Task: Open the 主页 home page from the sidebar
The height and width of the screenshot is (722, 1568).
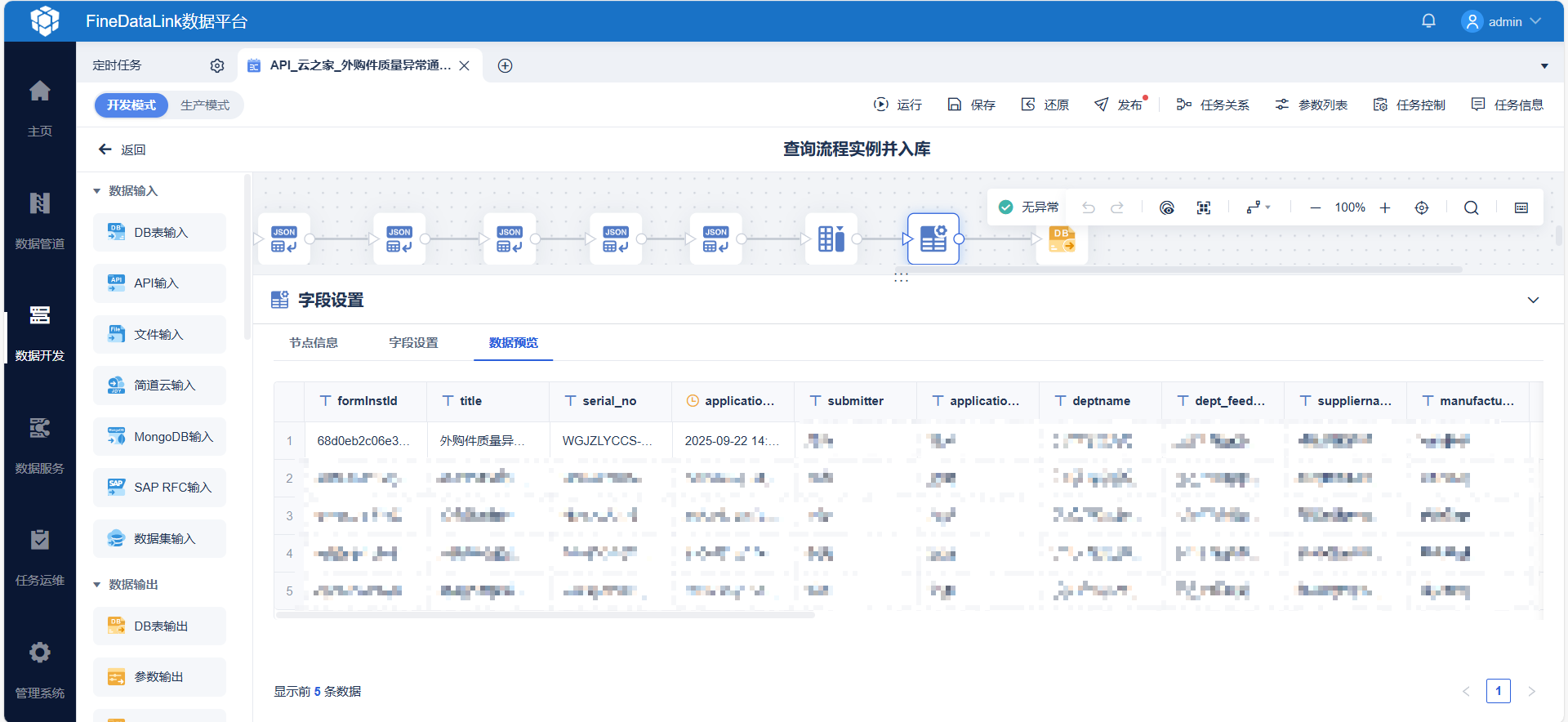Action: click(39, 107)
